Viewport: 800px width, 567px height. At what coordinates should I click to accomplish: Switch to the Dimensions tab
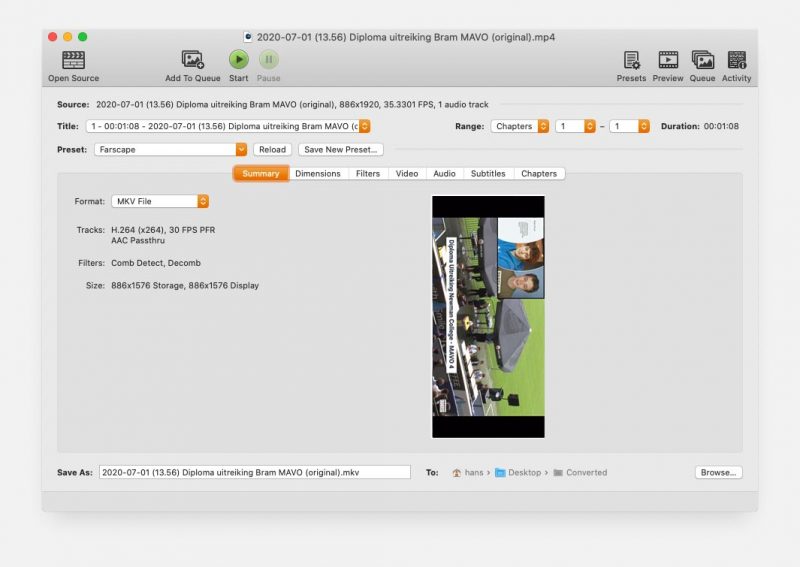tap(317, 173)
